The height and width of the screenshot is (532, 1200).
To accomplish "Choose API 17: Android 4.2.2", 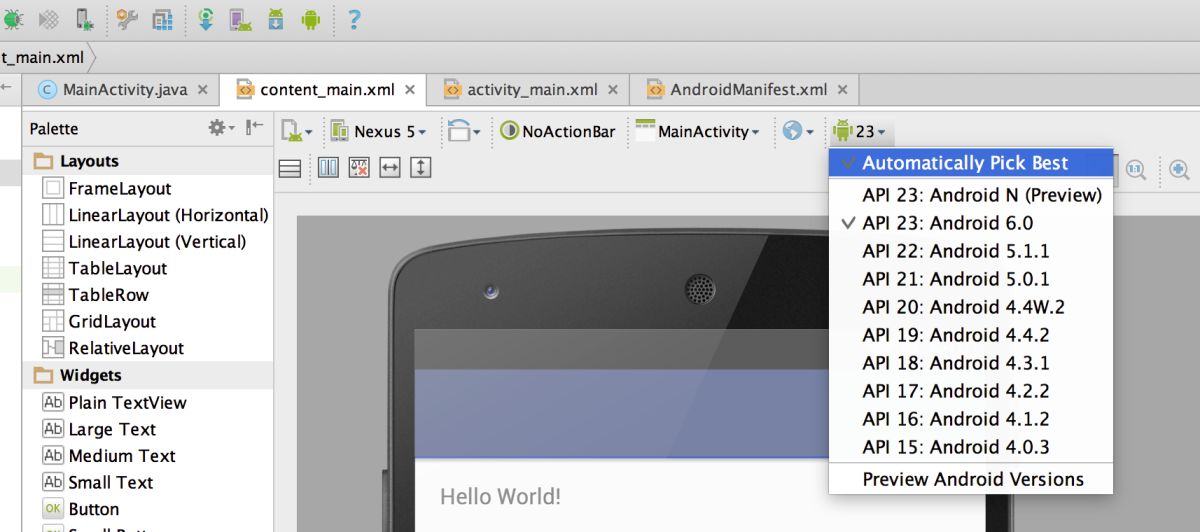I will pyautogui.click(x=970, y=391).
